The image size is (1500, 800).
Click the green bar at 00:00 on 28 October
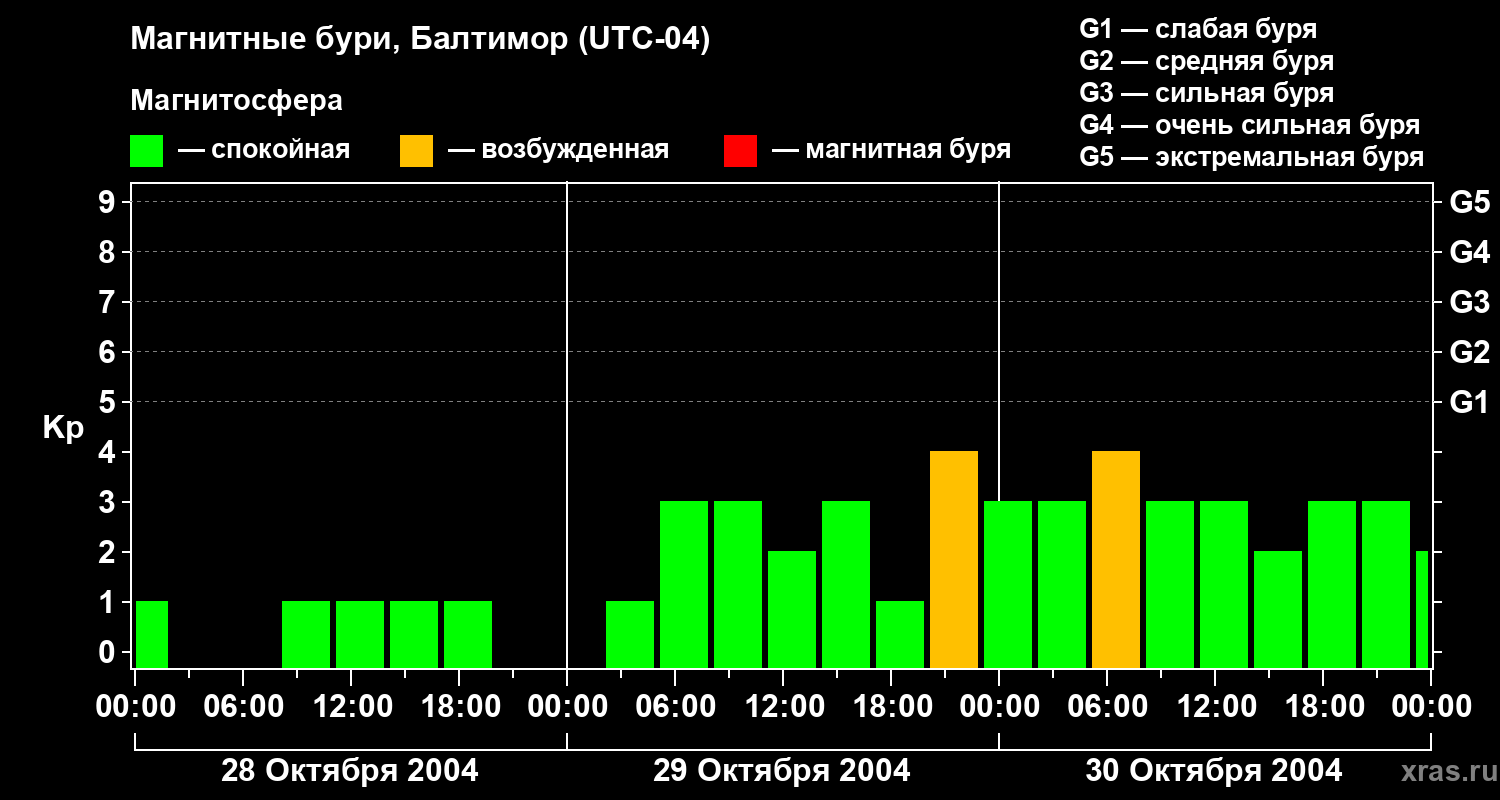(x=152, y=635)
